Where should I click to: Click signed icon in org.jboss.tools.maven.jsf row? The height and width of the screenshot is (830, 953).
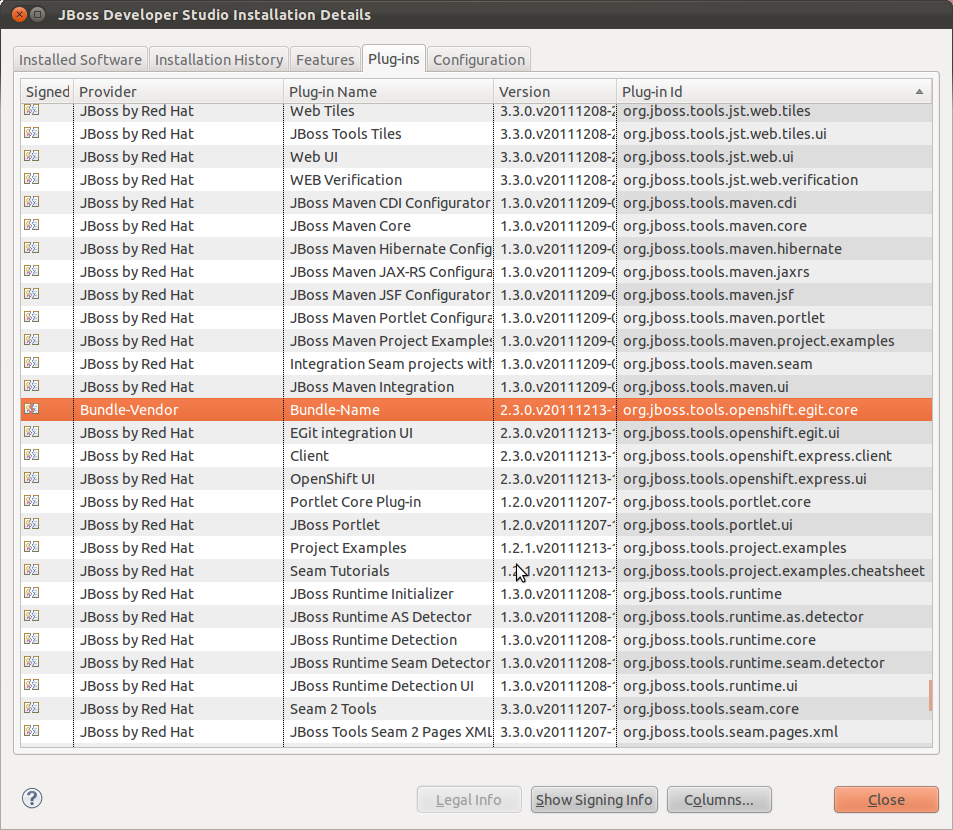pyautogui.click(x=32, y=293)
